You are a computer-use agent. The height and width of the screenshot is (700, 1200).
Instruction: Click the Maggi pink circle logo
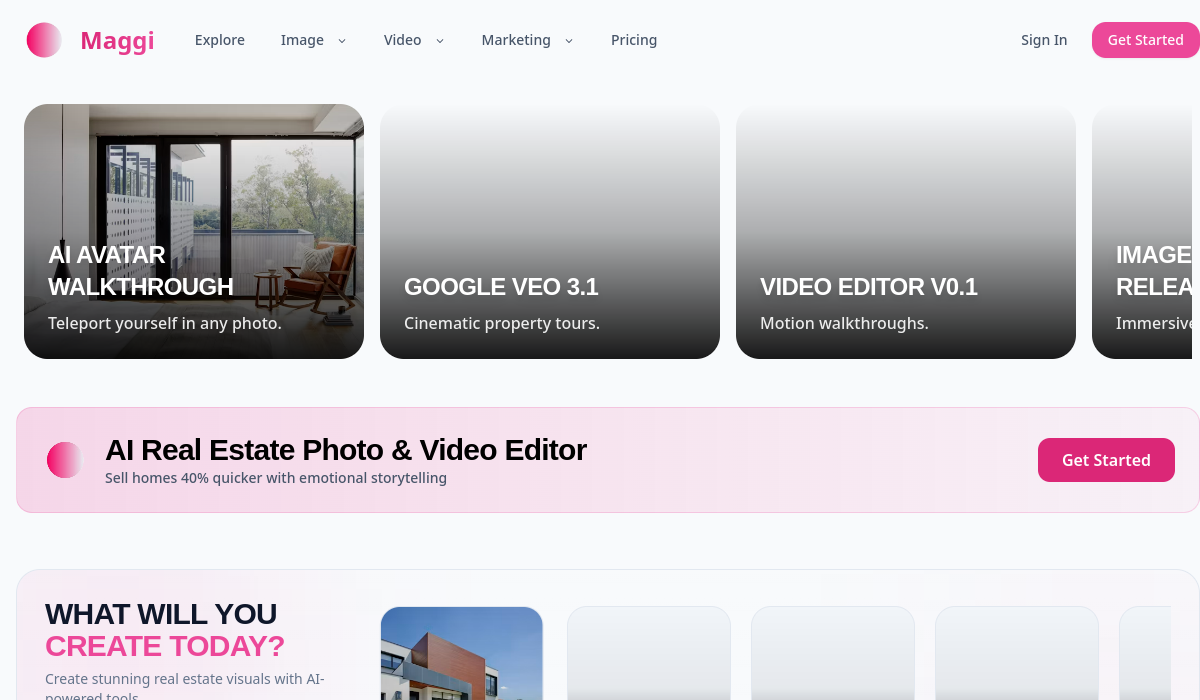[44, 40]
